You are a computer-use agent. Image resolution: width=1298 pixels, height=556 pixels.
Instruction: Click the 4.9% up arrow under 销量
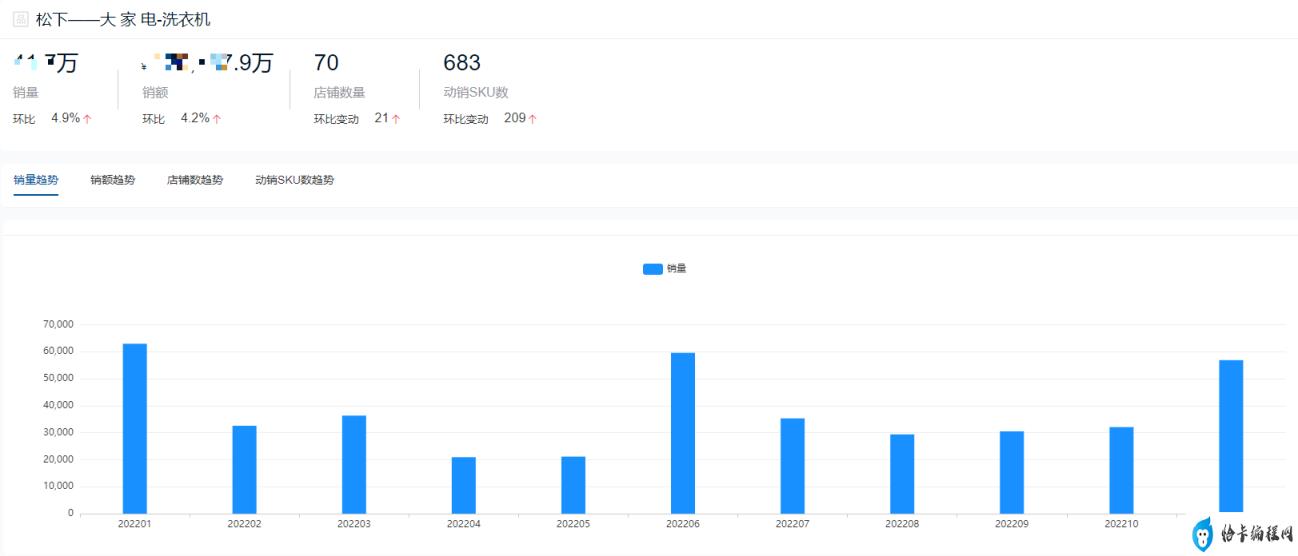(x=87, y=118)
